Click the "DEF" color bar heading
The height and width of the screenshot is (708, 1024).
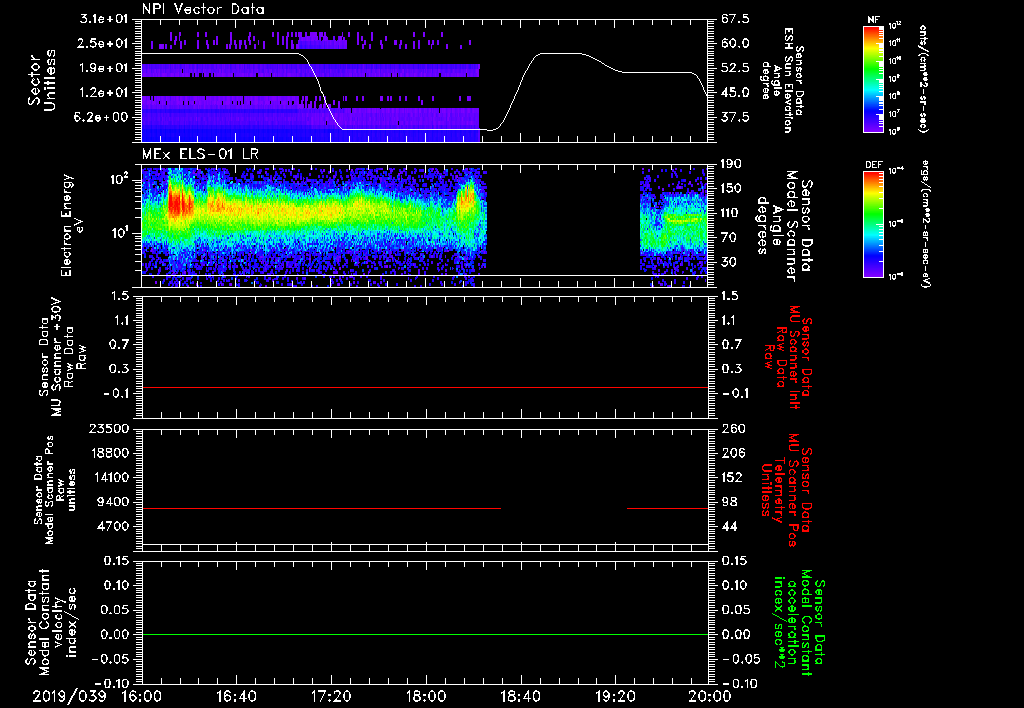click(x=873, y=165)
